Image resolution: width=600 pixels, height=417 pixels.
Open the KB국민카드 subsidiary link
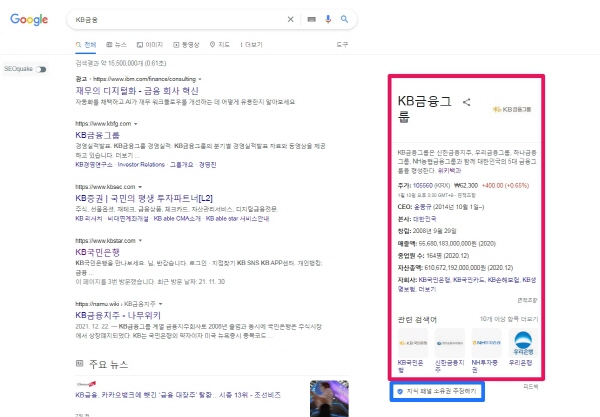pyautogui.click(x=469, y=280)
